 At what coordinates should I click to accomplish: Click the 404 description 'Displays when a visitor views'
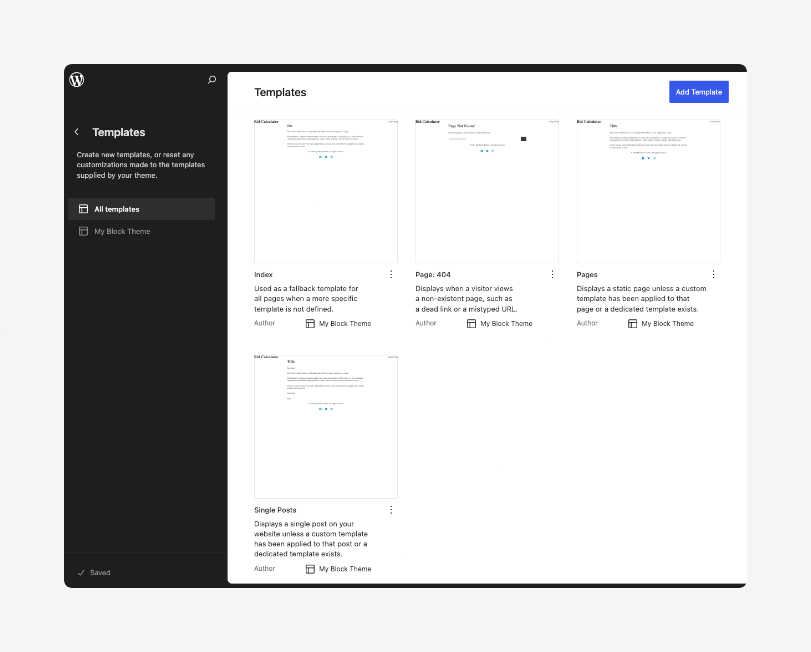pos(467,299)
